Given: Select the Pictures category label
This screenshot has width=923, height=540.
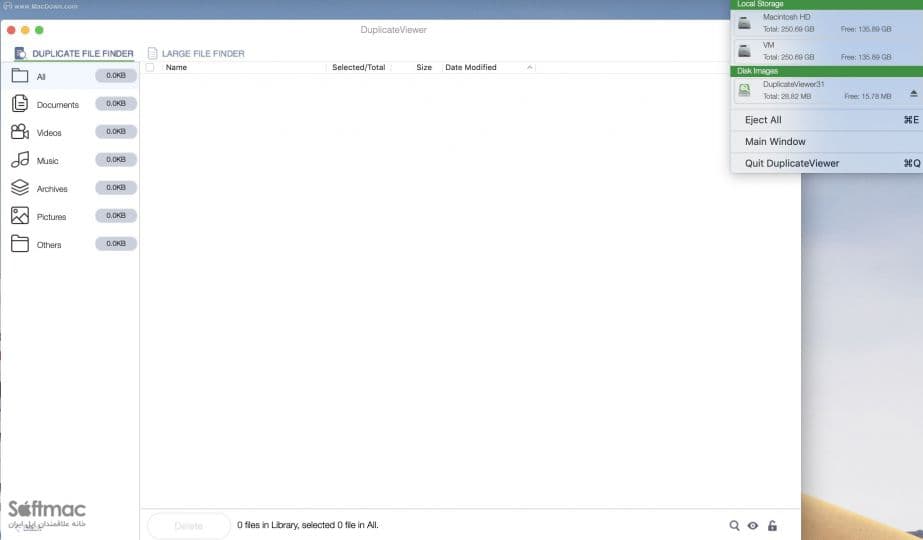Looking at the screenshot, I should tap(51, 217).
